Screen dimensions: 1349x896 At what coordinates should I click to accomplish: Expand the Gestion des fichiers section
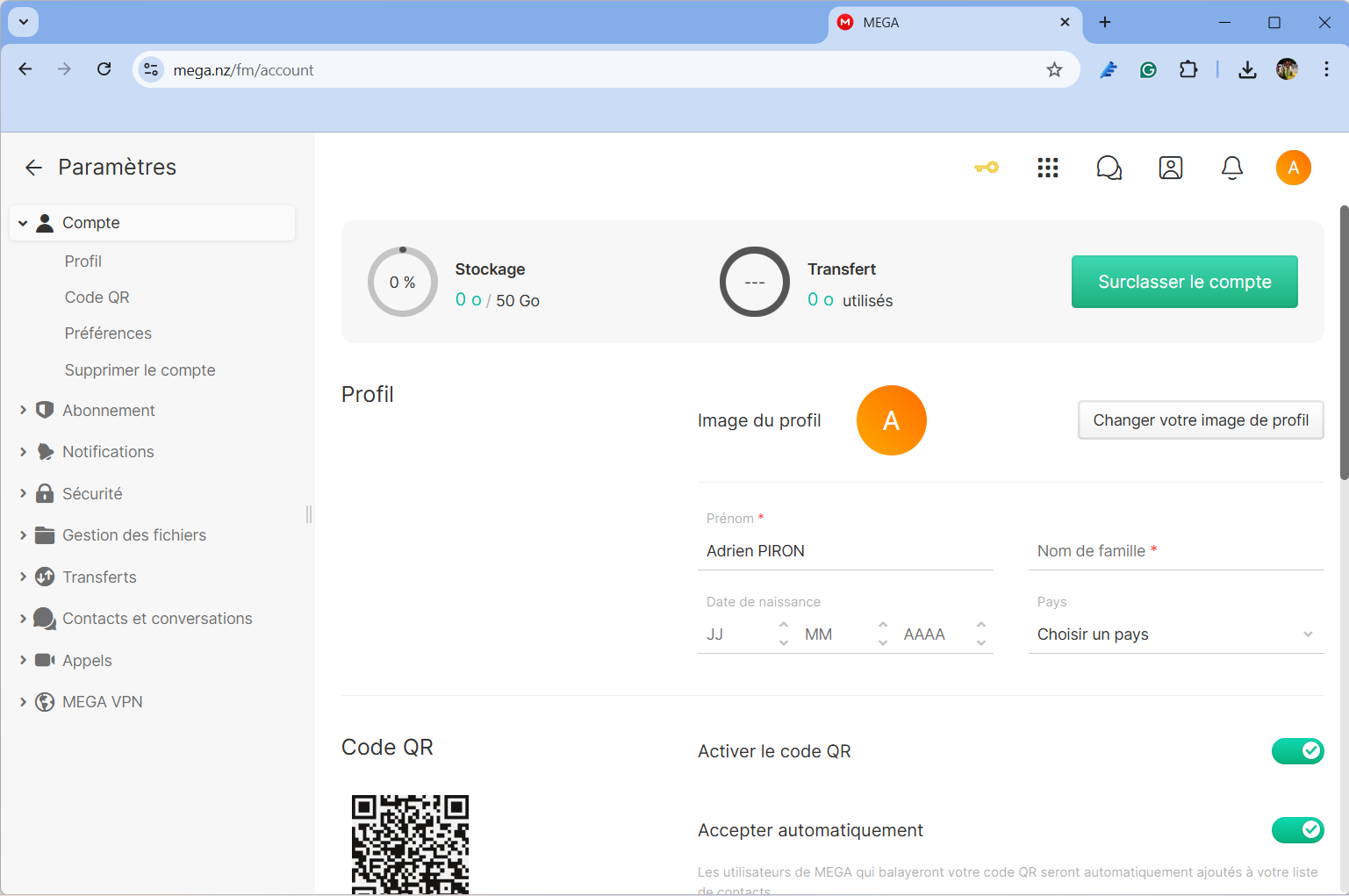[x=133, y=535]
